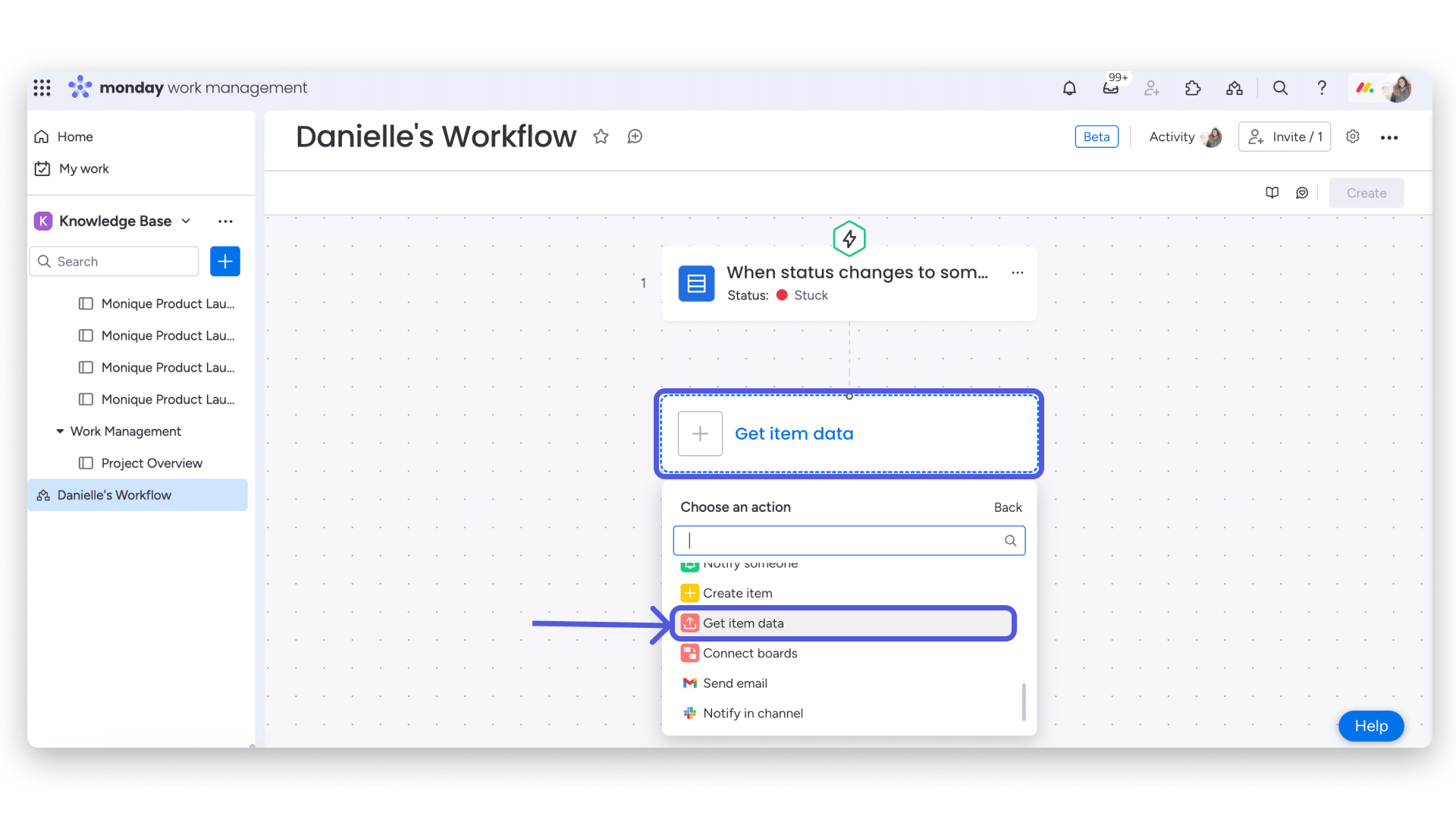Choose Get item data from the action list

844,623
